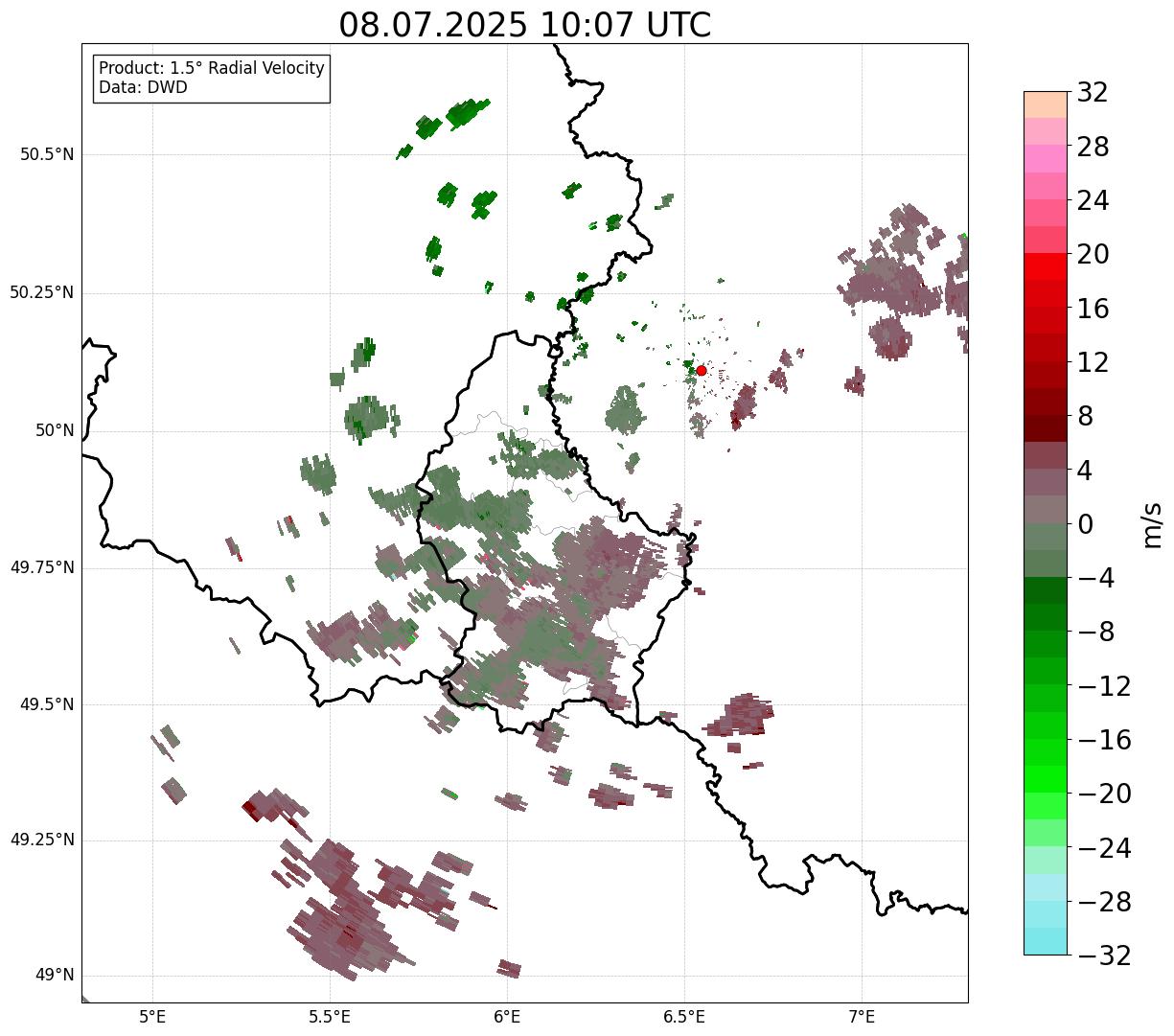The image size is (1174, 1036).
Task: Select the colorbar tick value positive 8
Action: coord(1085,417)
